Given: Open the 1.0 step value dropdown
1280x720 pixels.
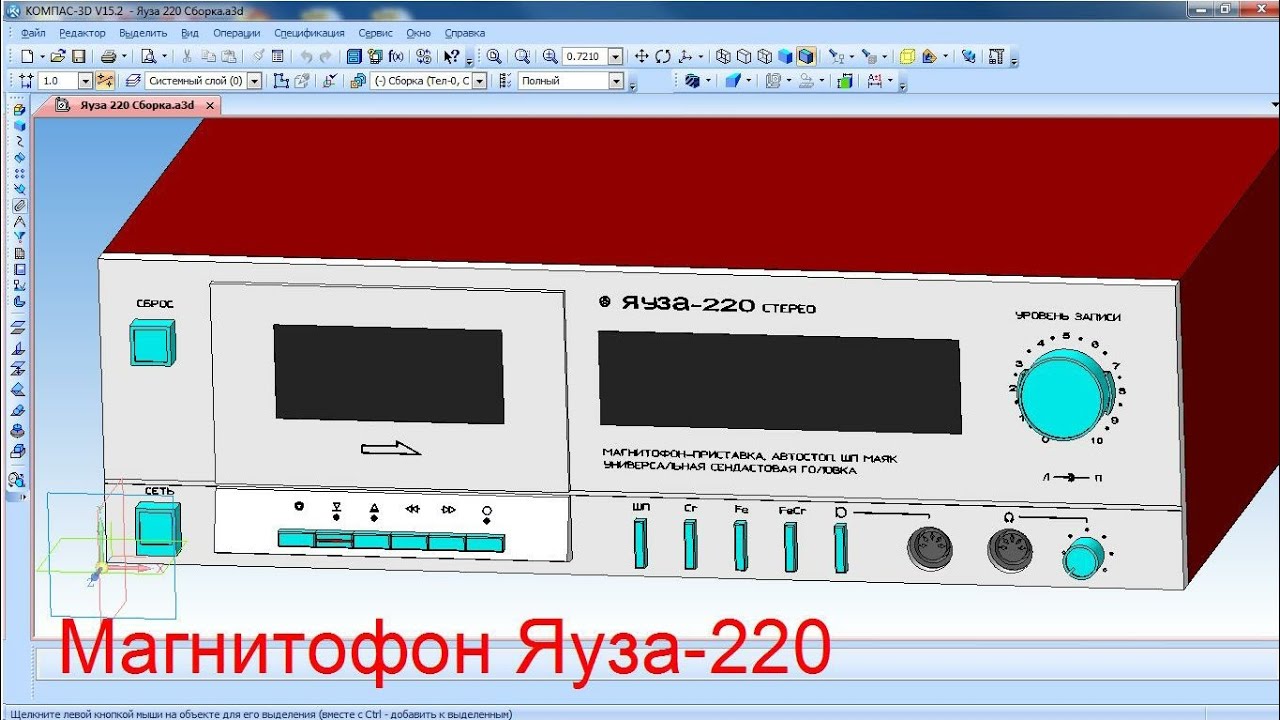Looking at the screenshot, I should click(x=85, y=81).
